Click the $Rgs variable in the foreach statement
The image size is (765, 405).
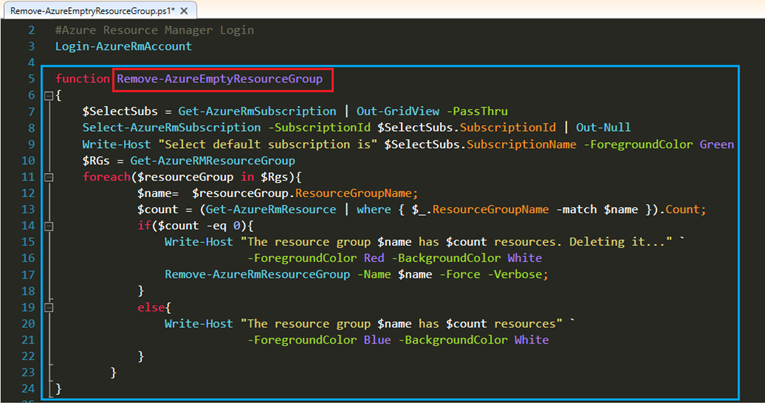[275, 177]
